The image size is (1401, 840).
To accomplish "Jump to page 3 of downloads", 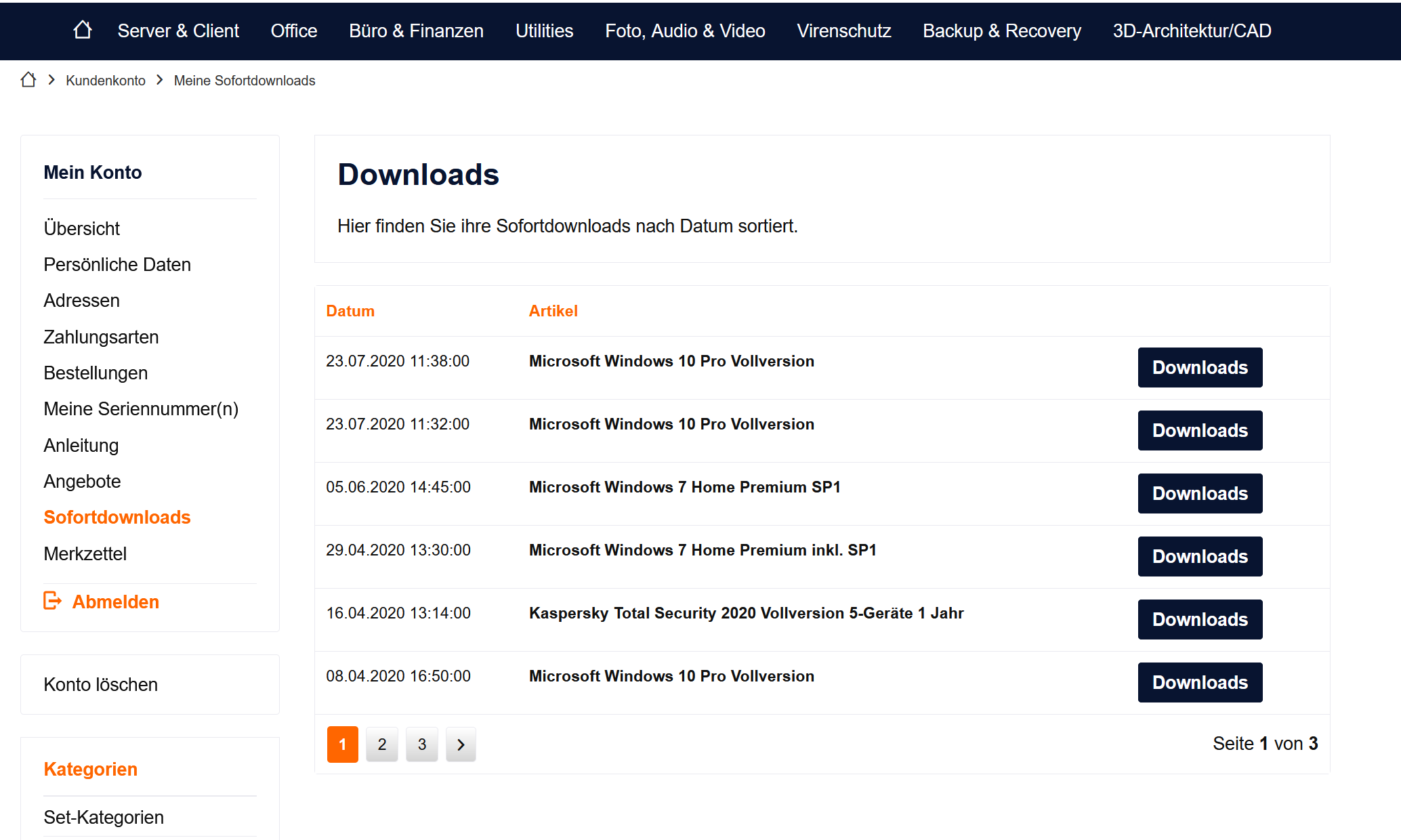I will click(421, 744).
